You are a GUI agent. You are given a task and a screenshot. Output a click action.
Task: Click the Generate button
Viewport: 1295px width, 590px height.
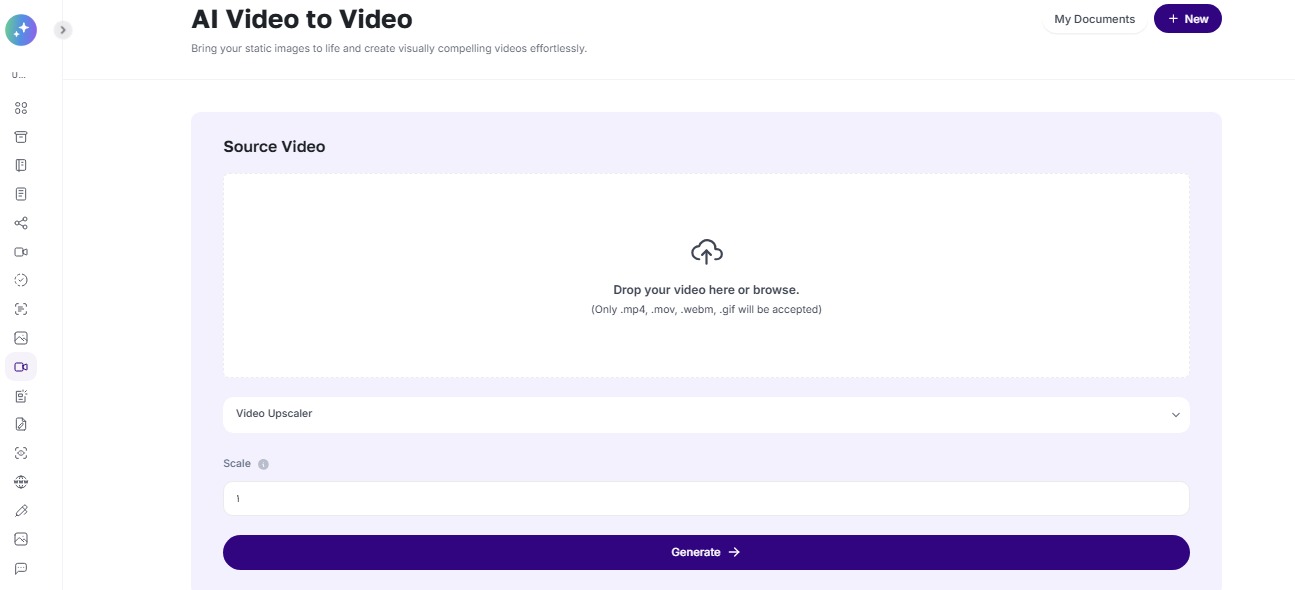[706, 552]
